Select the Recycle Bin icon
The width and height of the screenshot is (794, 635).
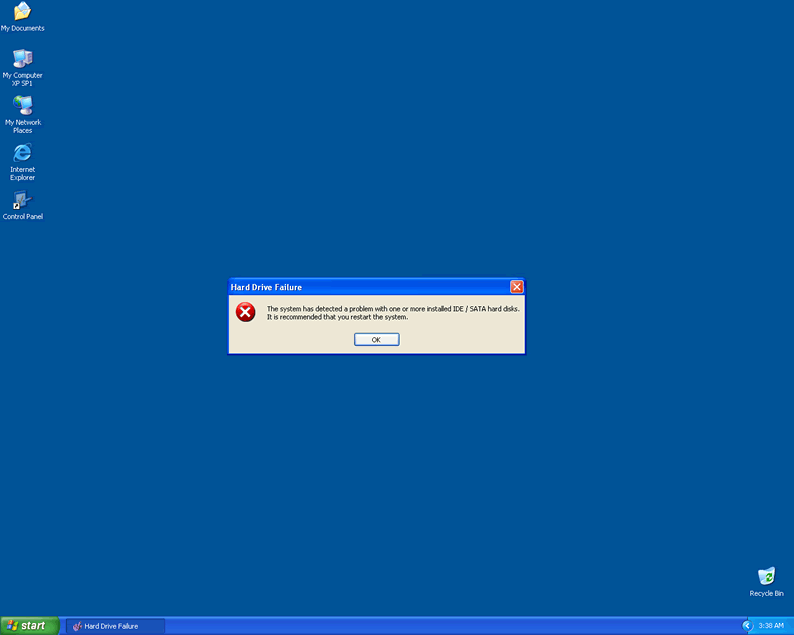click(766, 577)
